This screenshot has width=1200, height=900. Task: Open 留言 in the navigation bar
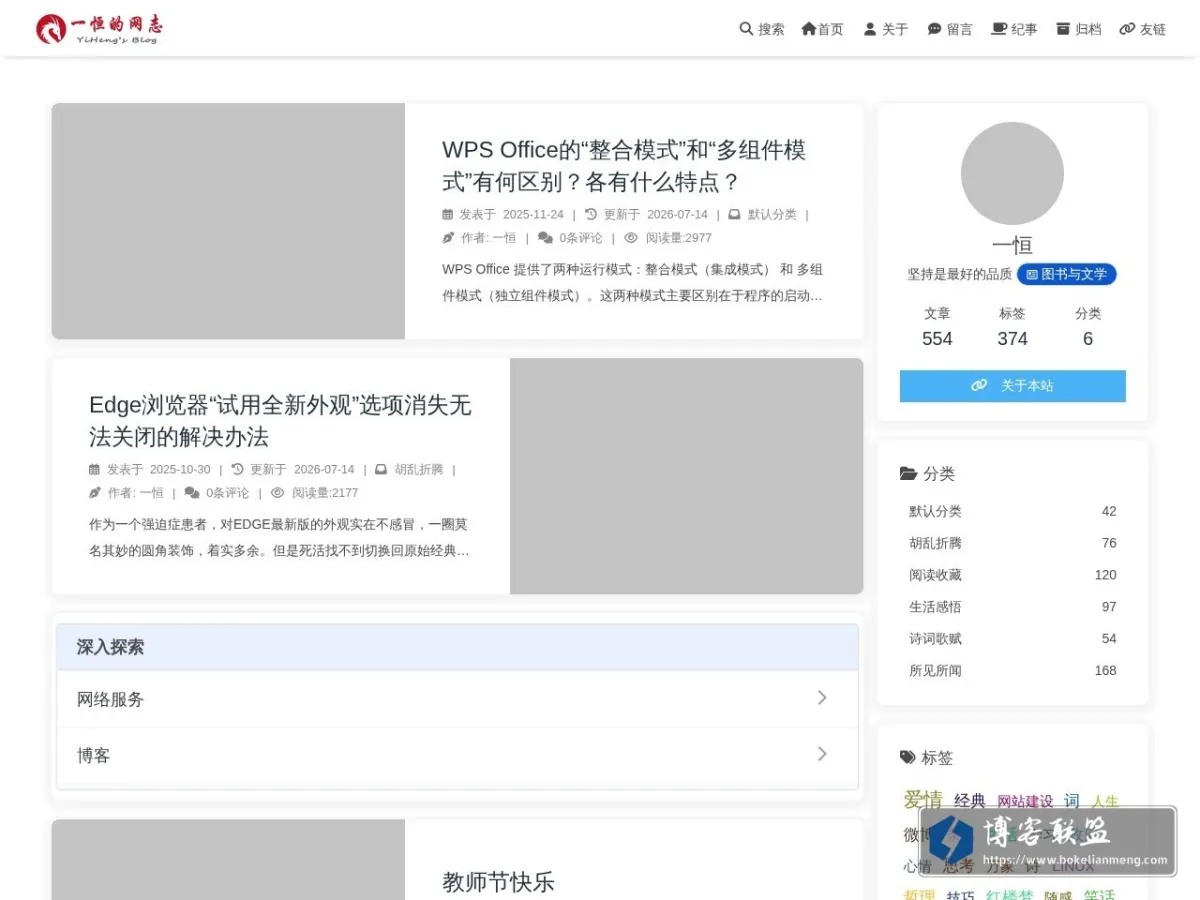coord(950,29)
